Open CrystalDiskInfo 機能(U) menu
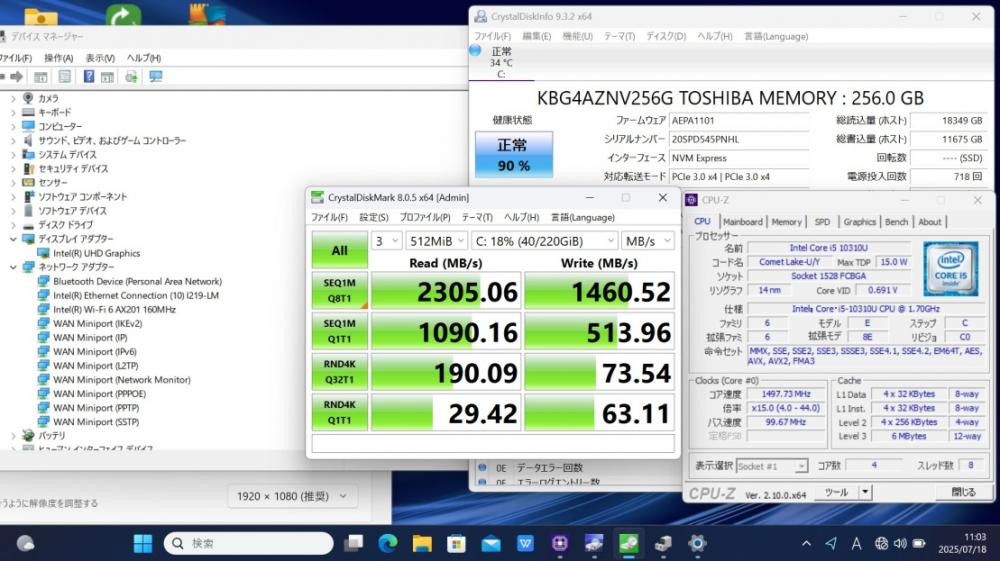1000x561 pixels. (x=577, y=36)
